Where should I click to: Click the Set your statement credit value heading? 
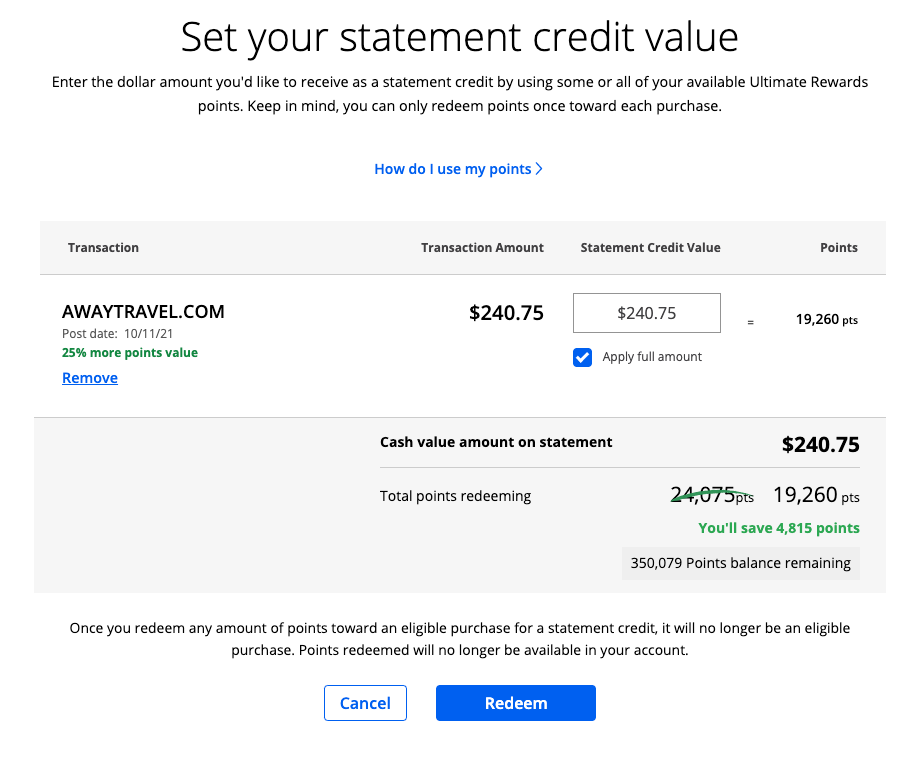click(460, 37)
